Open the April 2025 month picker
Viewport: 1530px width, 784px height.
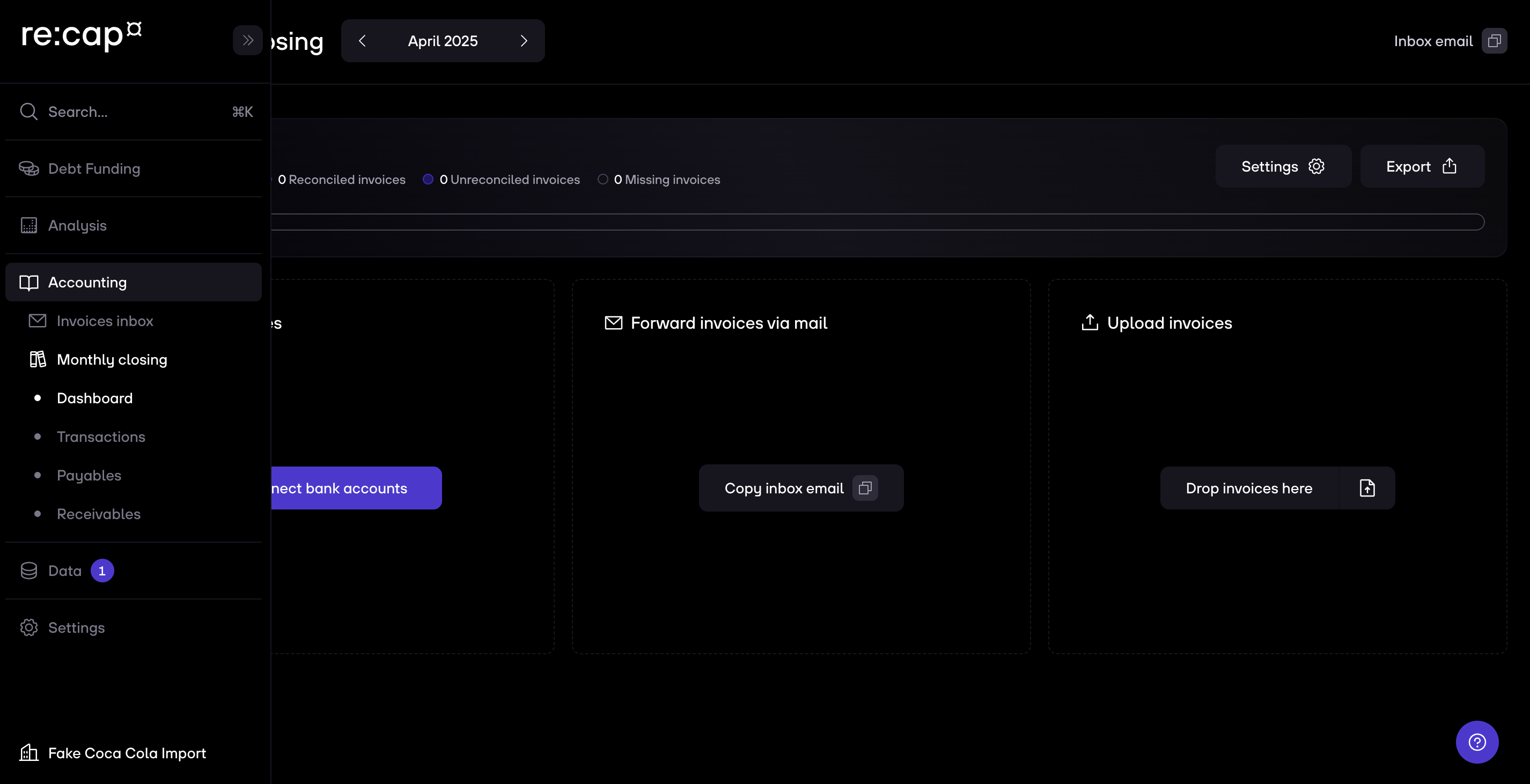click(x=443, y=41)
